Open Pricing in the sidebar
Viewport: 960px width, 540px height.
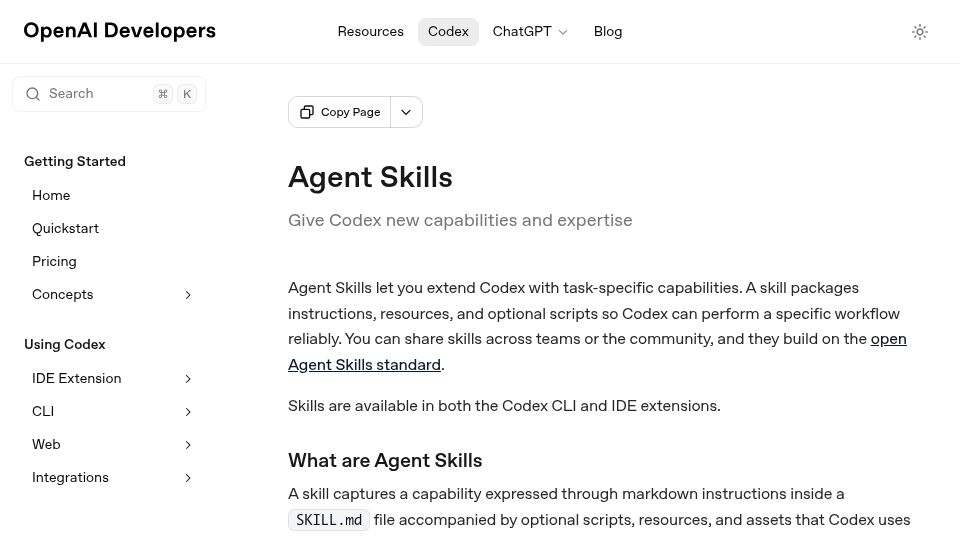coord(54,261)
